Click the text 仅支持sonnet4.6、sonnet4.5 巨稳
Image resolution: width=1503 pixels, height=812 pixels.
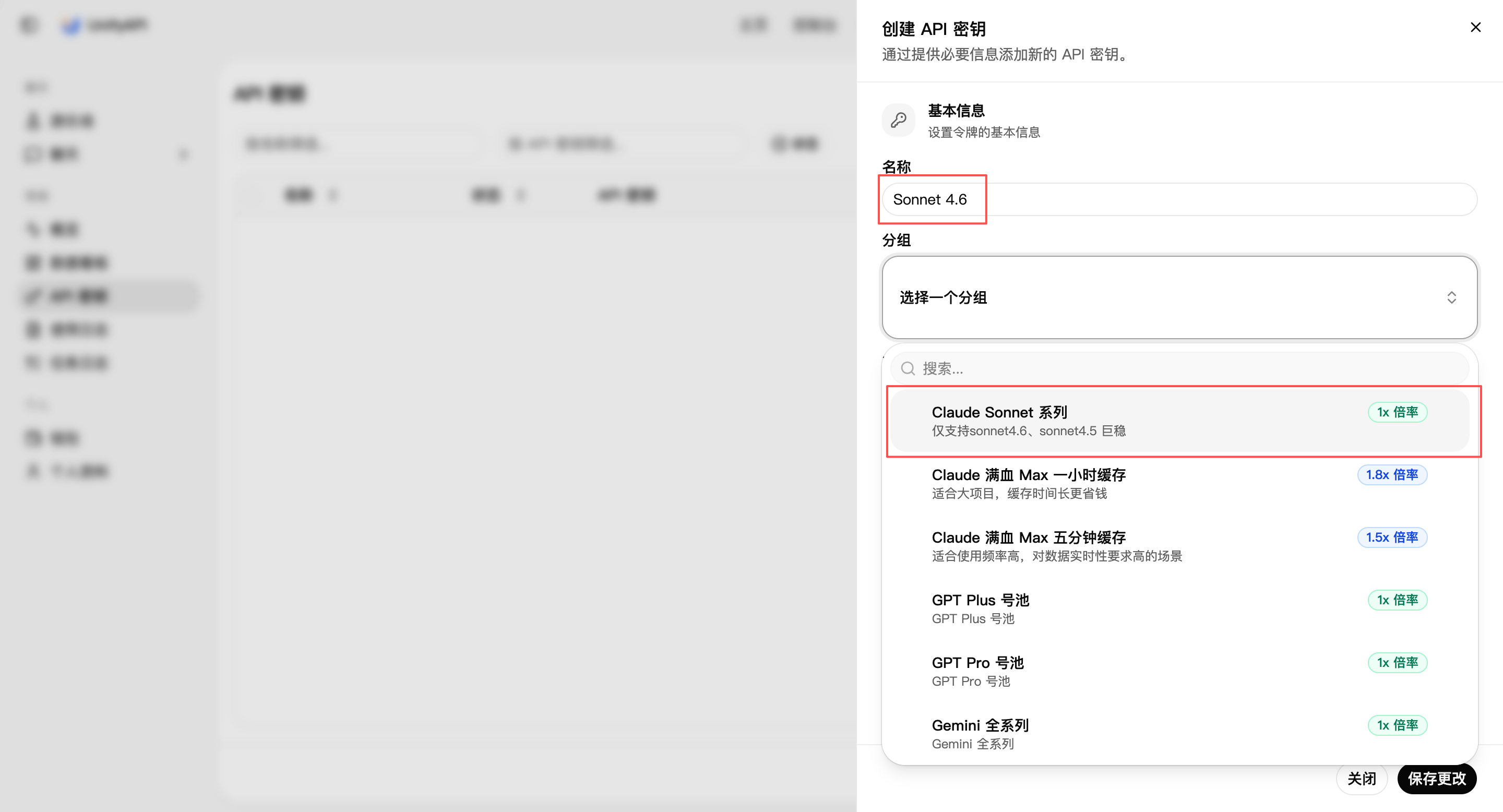(x=1029, y=431)
